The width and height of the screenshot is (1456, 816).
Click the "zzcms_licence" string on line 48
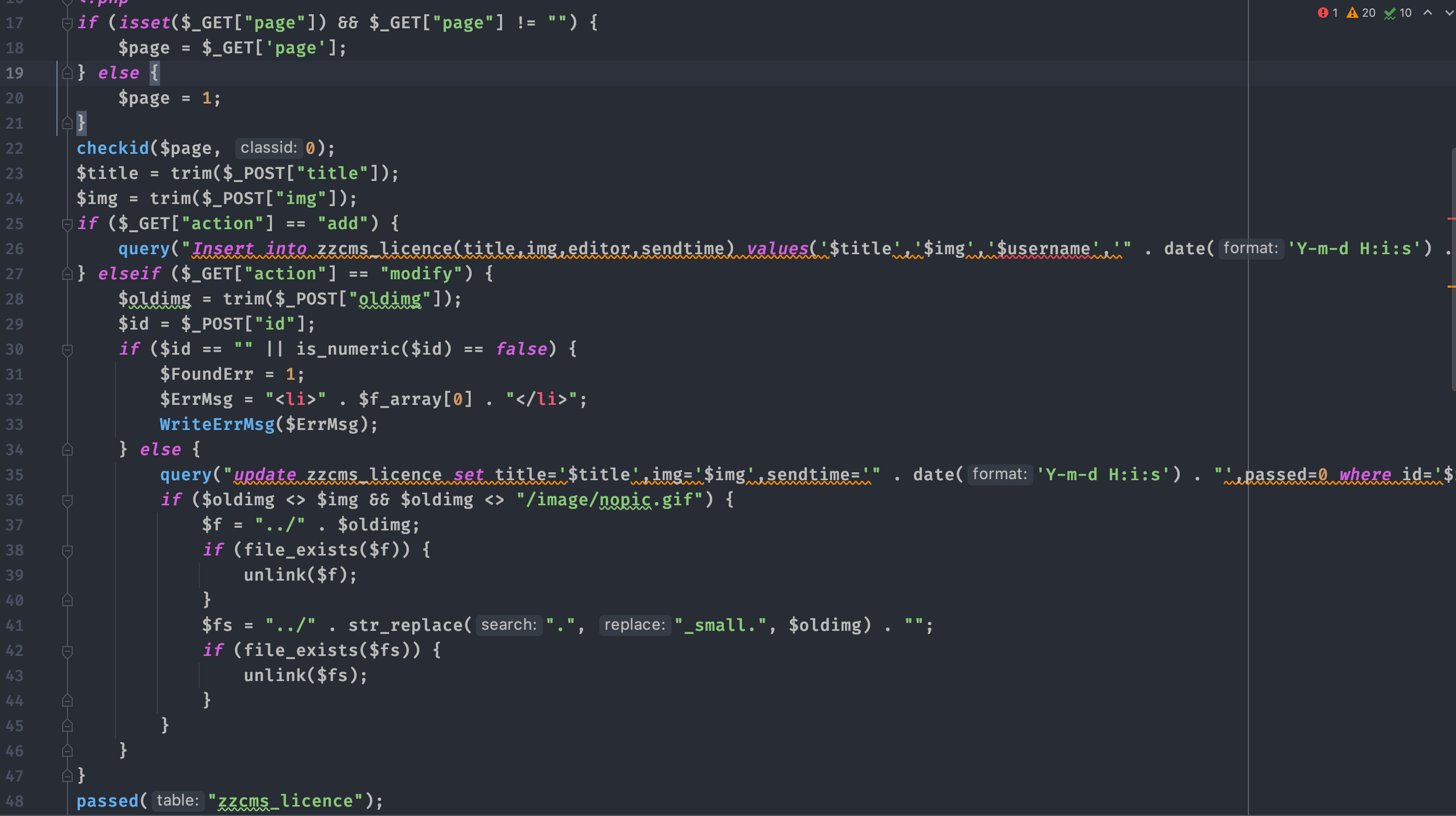286,801
